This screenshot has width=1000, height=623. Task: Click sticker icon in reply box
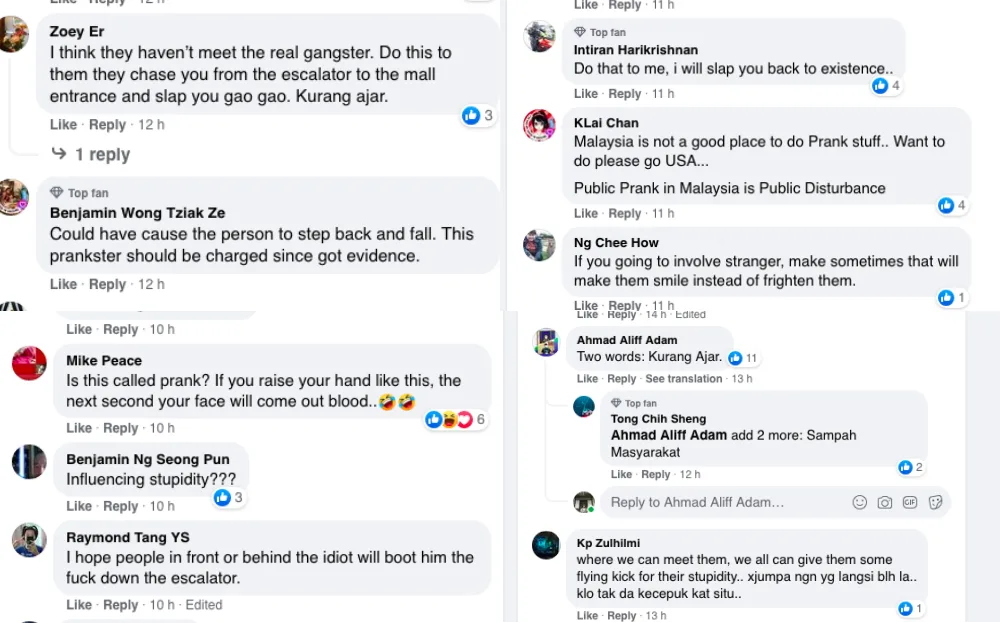935,502
